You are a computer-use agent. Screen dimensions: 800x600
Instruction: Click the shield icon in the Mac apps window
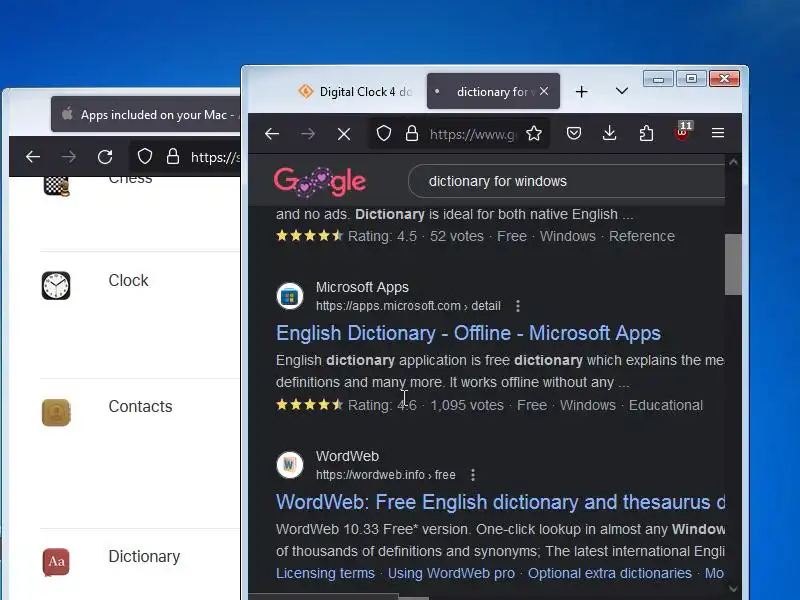coord(145,156)
